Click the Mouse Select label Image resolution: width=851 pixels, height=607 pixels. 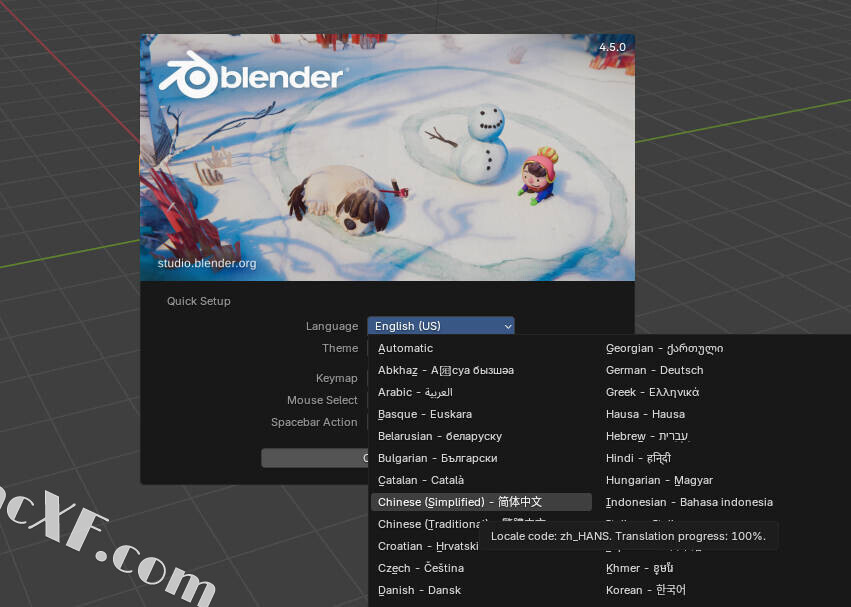click(x=322, y=400)
